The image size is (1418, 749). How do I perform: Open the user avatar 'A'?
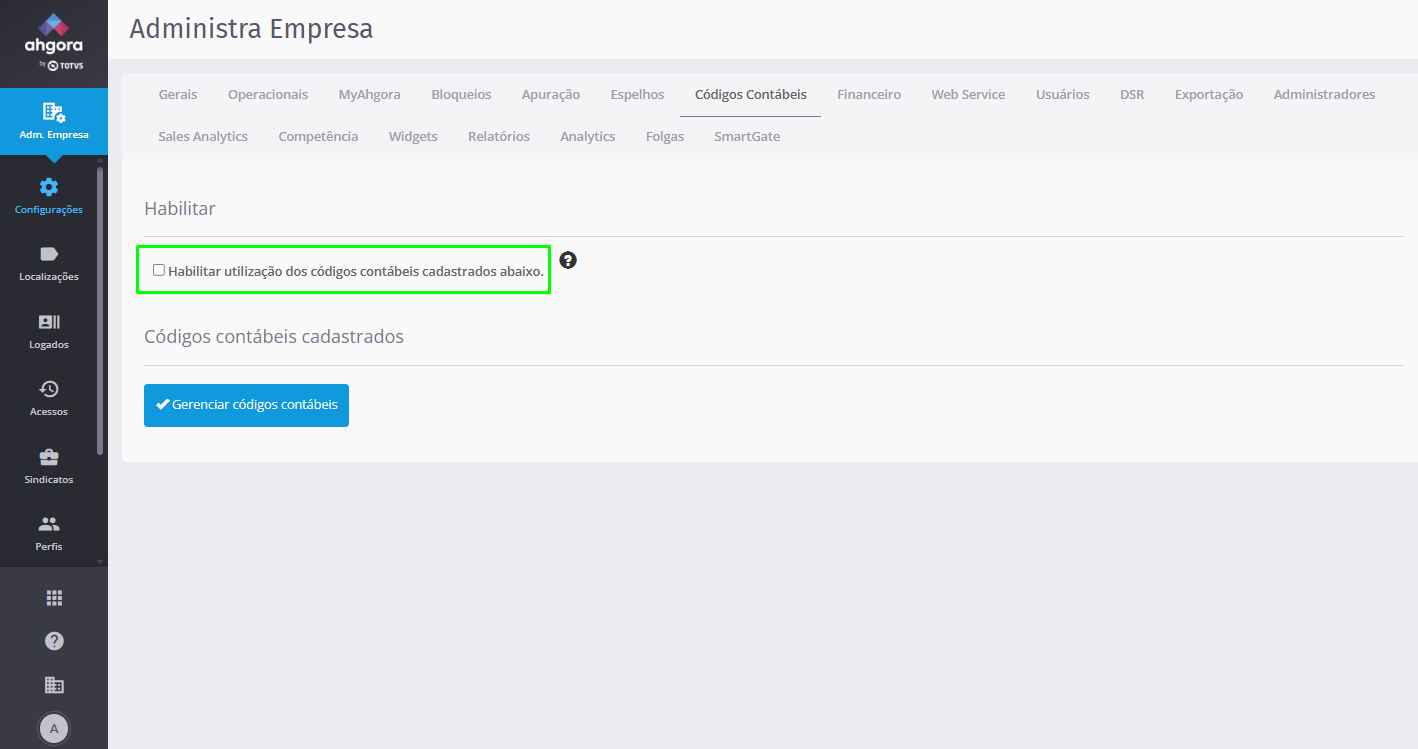pos(54,729)
